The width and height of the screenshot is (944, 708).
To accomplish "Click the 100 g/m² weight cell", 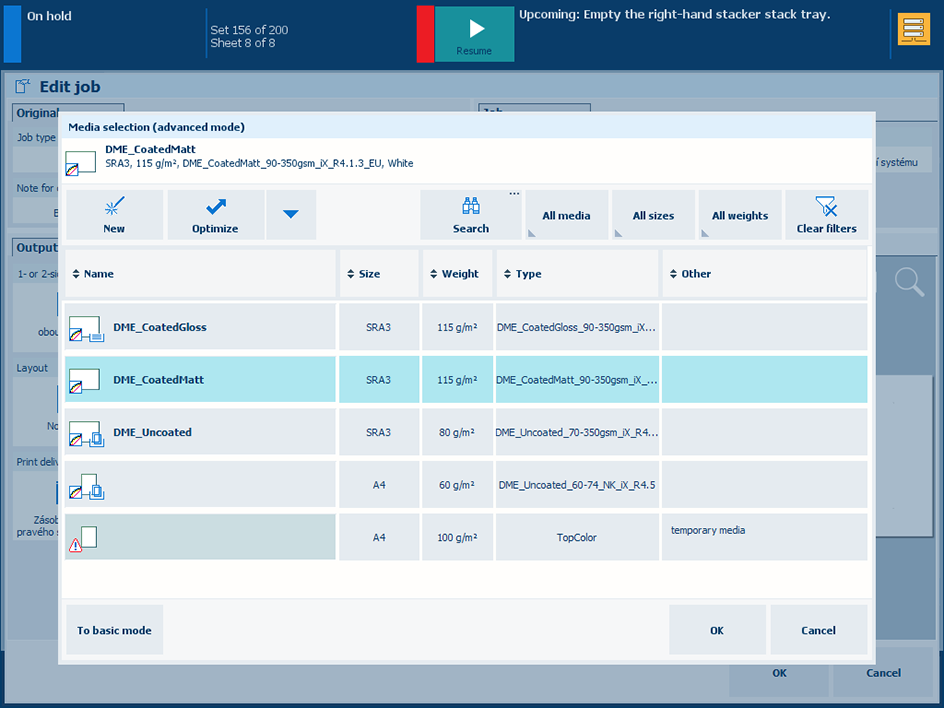I will point(458,537).
